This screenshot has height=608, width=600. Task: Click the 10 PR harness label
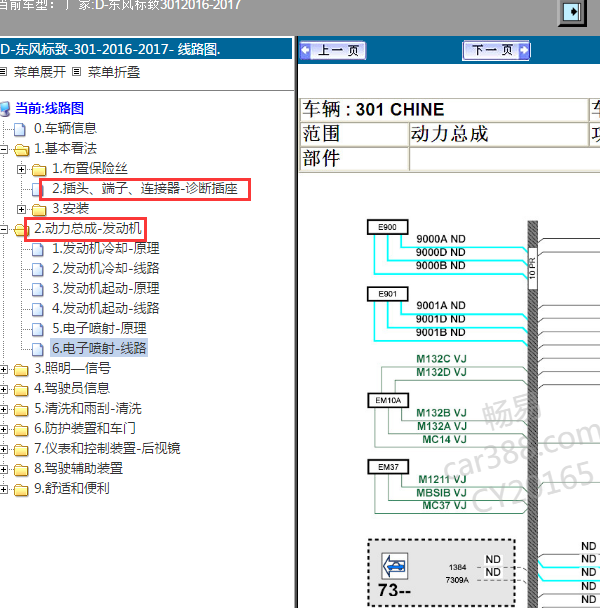(533, 268)
